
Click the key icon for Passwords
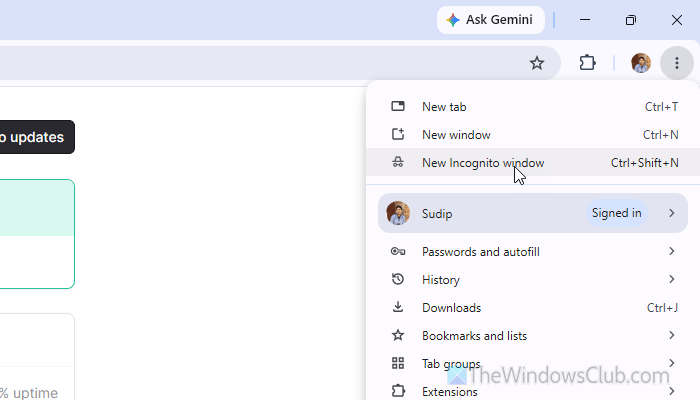tap(398, 251)
